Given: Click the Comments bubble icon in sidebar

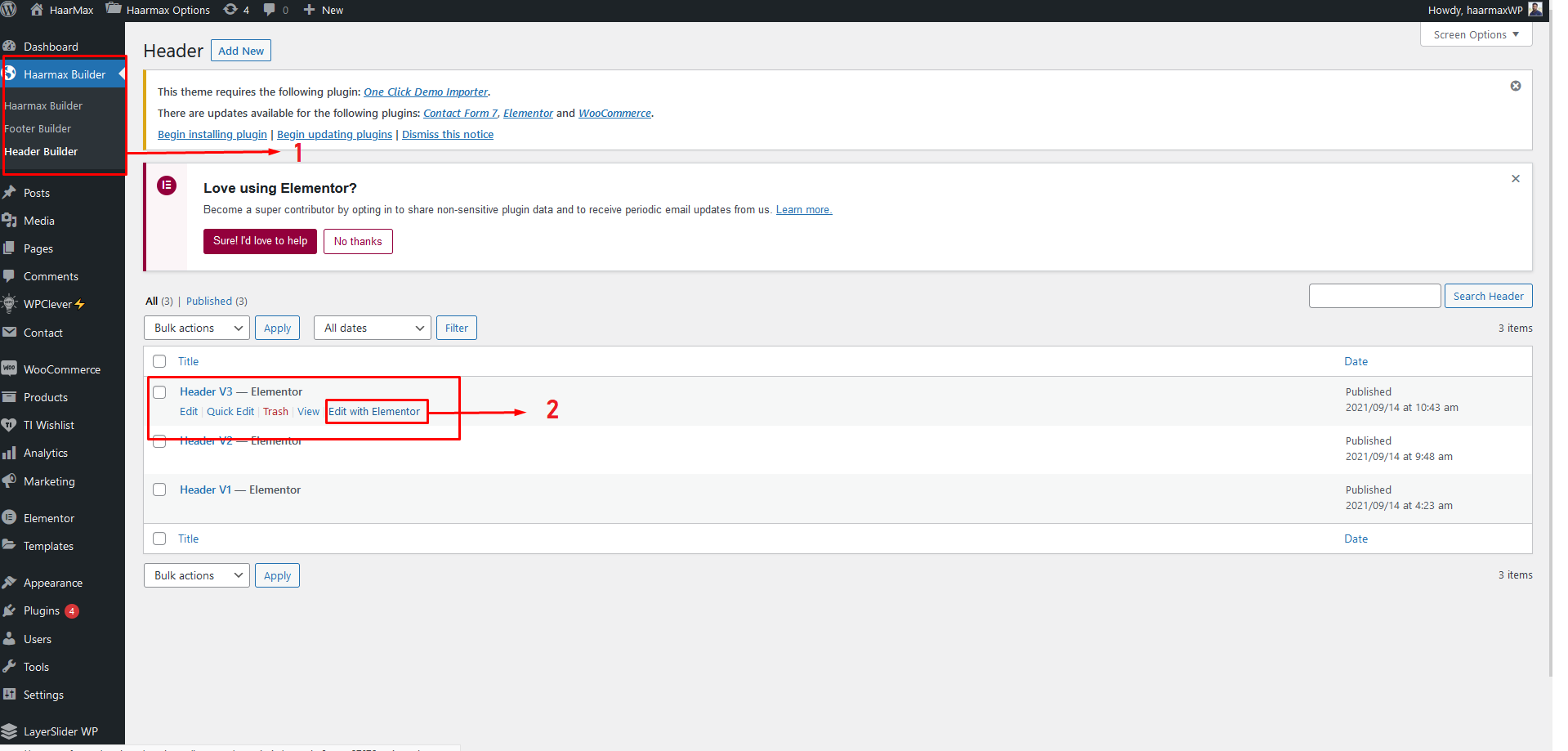Looking at the screenshot, I should coord(10,276).
